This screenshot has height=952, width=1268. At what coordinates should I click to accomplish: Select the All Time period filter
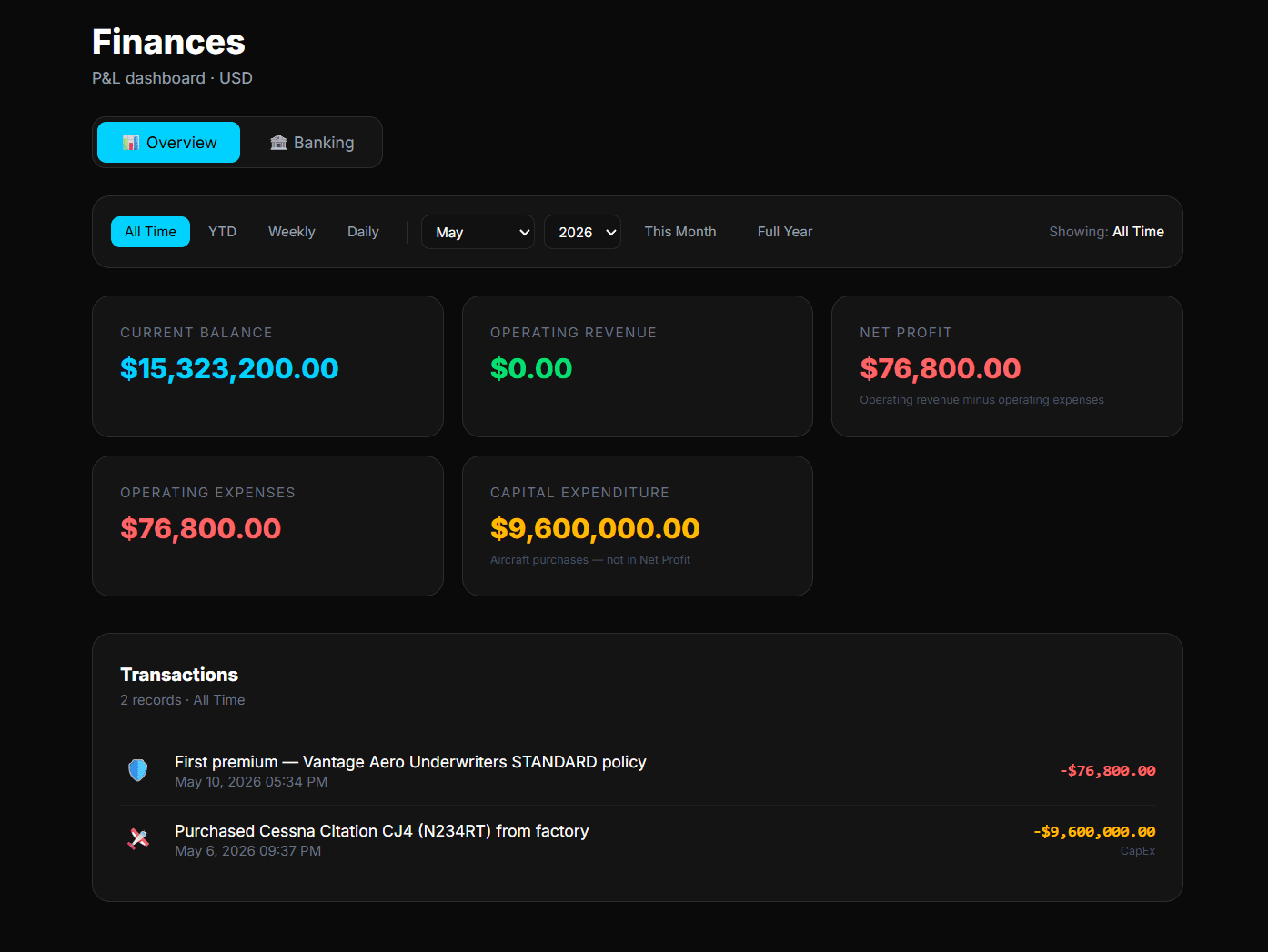(151, 232)
